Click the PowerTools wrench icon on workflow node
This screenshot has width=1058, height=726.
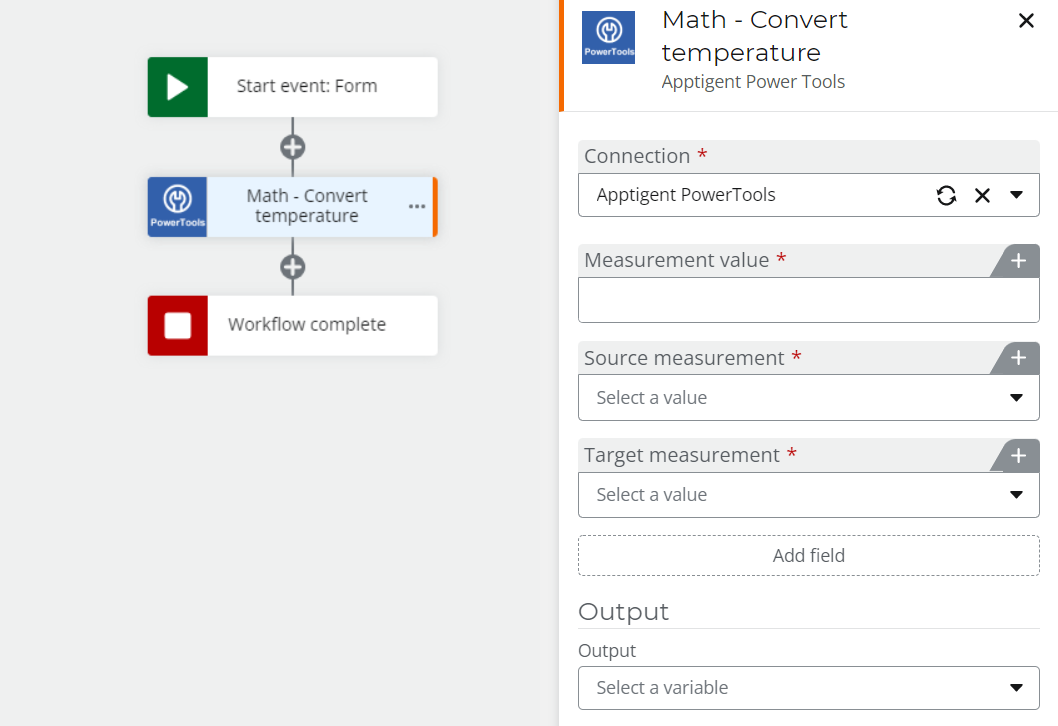click(x=178, y=207)
